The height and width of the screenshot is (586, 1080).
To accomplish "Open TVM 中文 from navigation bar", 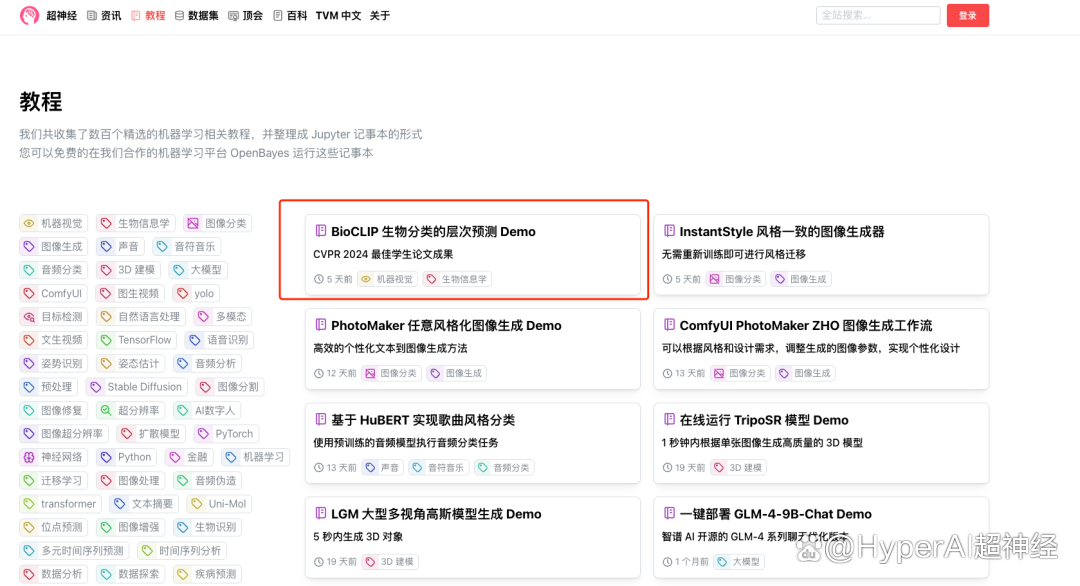I will [338, 16].
